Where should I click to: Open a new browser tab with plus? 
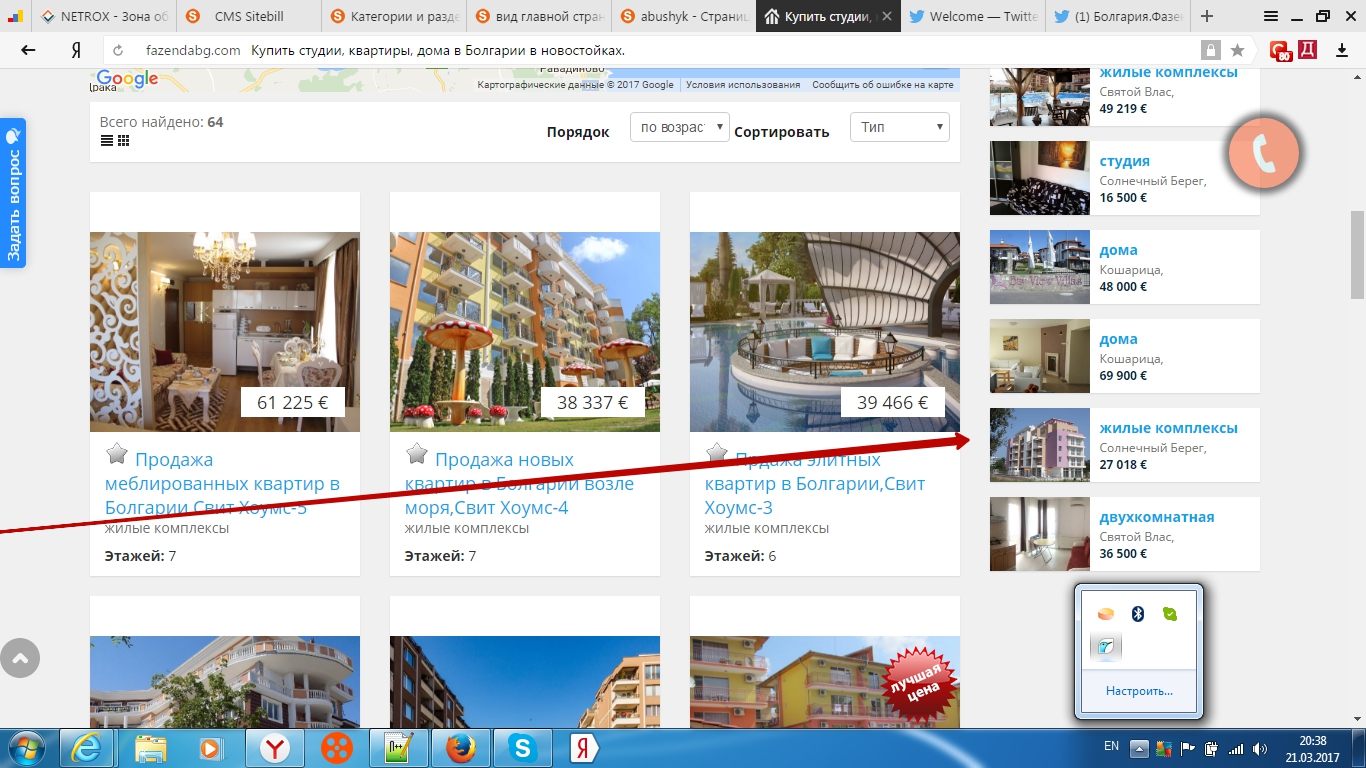pos(1207,16)
